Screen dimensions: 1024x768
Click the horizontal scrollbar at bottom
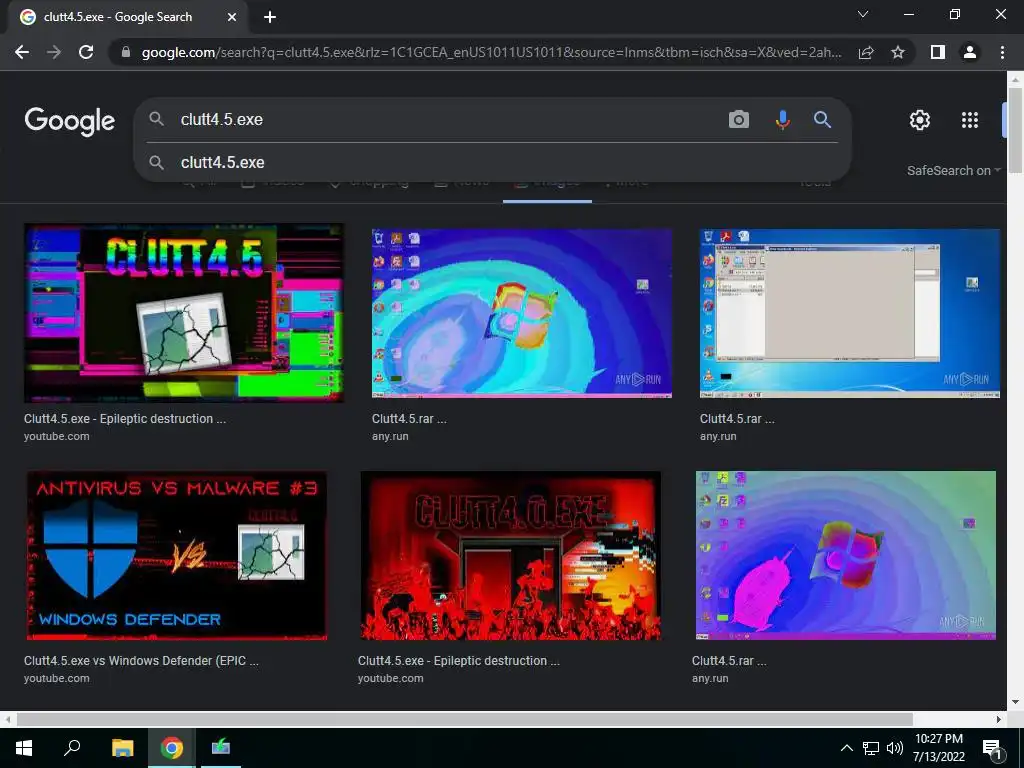[464, 719]
